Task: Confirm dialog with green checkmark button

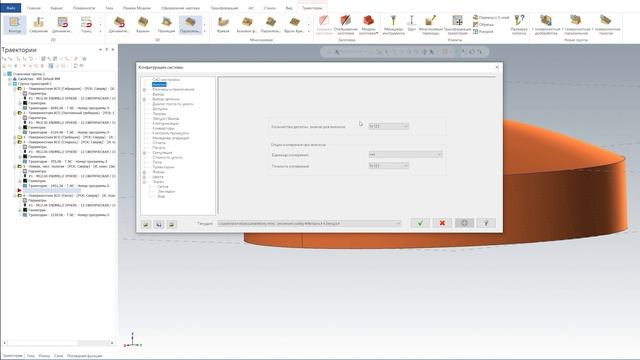Action: tap(420, 223)
